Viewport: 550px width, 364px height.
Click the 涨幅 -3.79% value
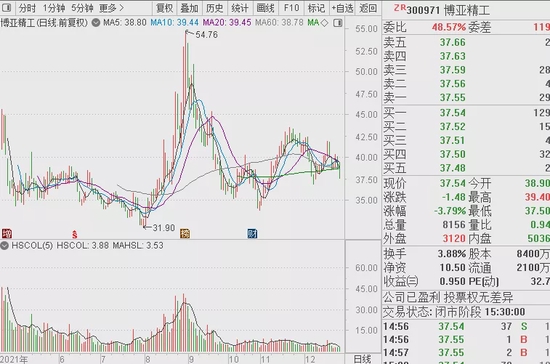point(450,211)
